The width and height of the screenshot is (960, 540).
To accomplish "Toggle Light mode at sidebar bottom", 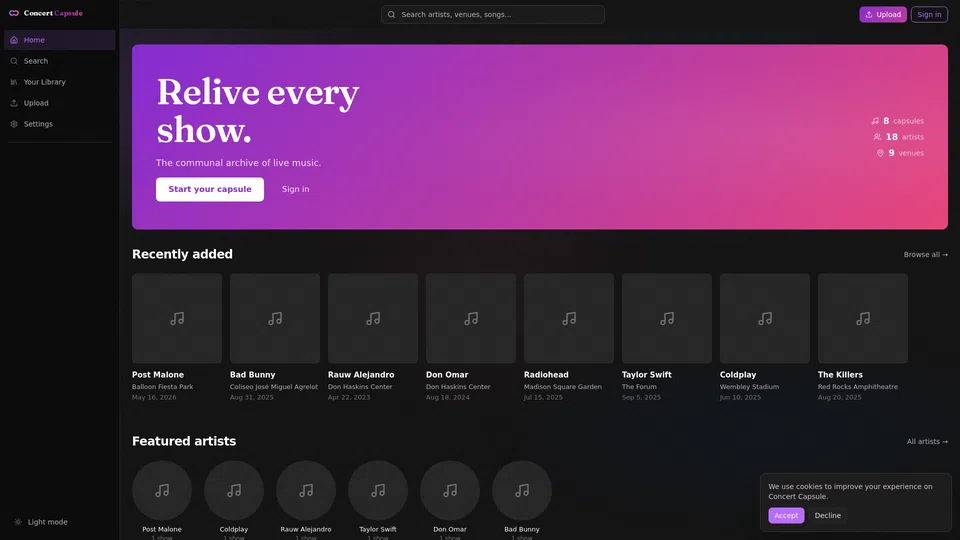I will 41,522.
